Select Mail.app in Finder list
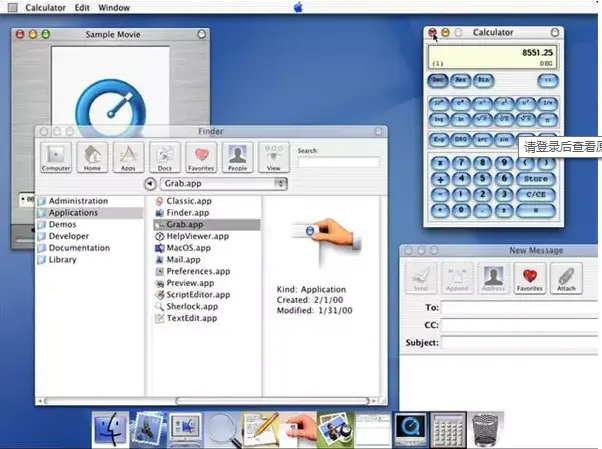 [207, 260]
